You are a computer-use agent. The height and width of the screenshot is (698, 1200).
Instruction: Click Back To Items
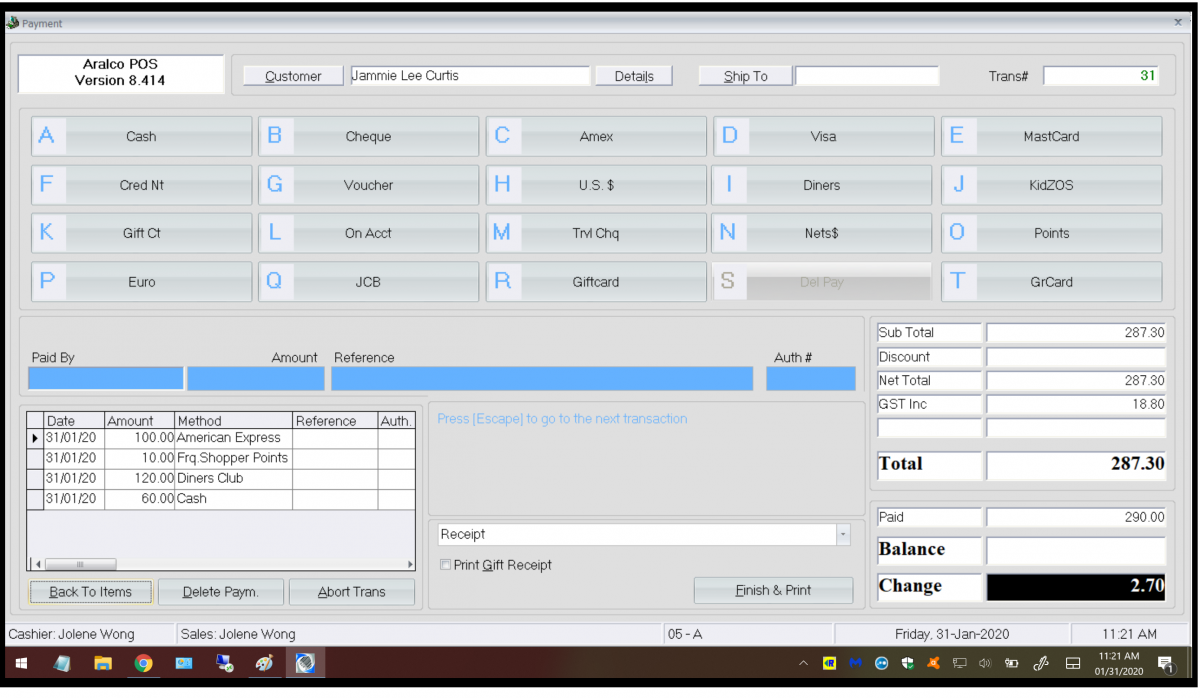pos(90,591)
